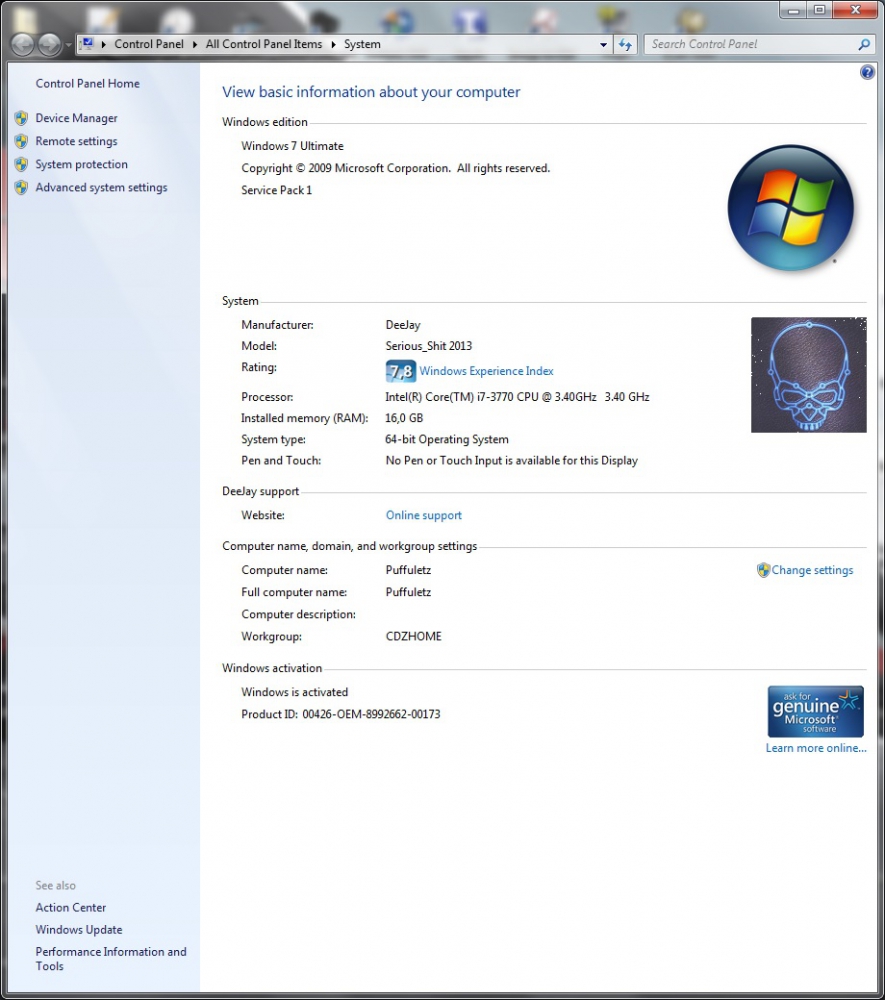Click the genuine Microsoft software badge

(816, 712)
